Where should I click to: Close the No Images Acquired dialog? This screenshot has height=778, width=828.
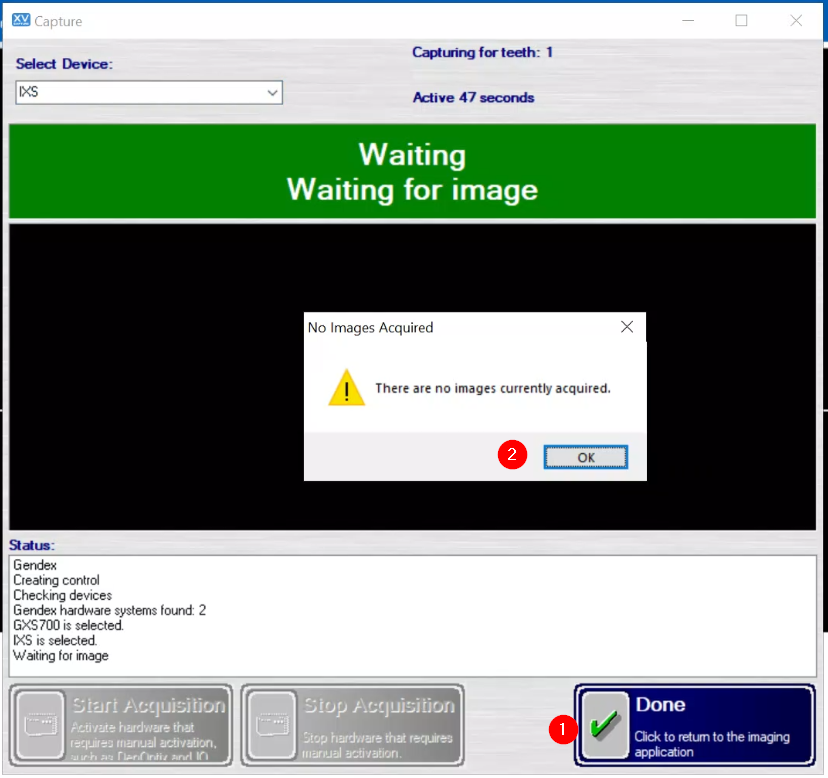point(627,327)
